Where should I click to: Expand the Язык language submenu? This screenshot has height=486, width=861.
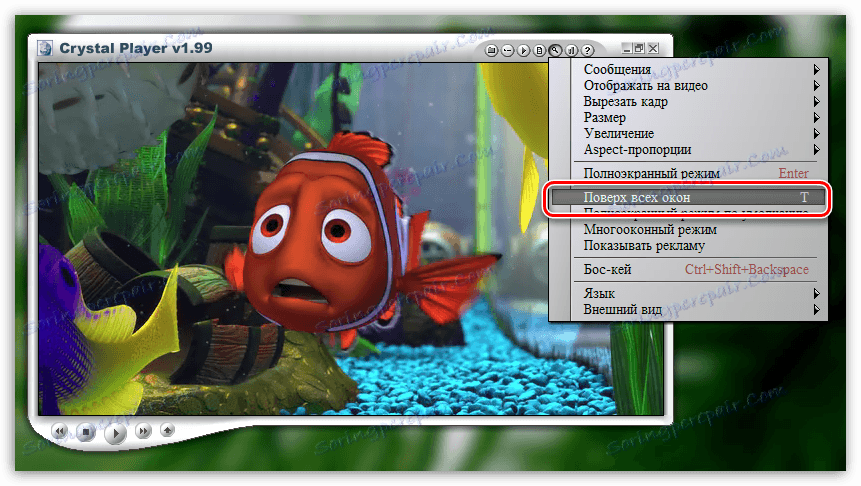point(701,293)
